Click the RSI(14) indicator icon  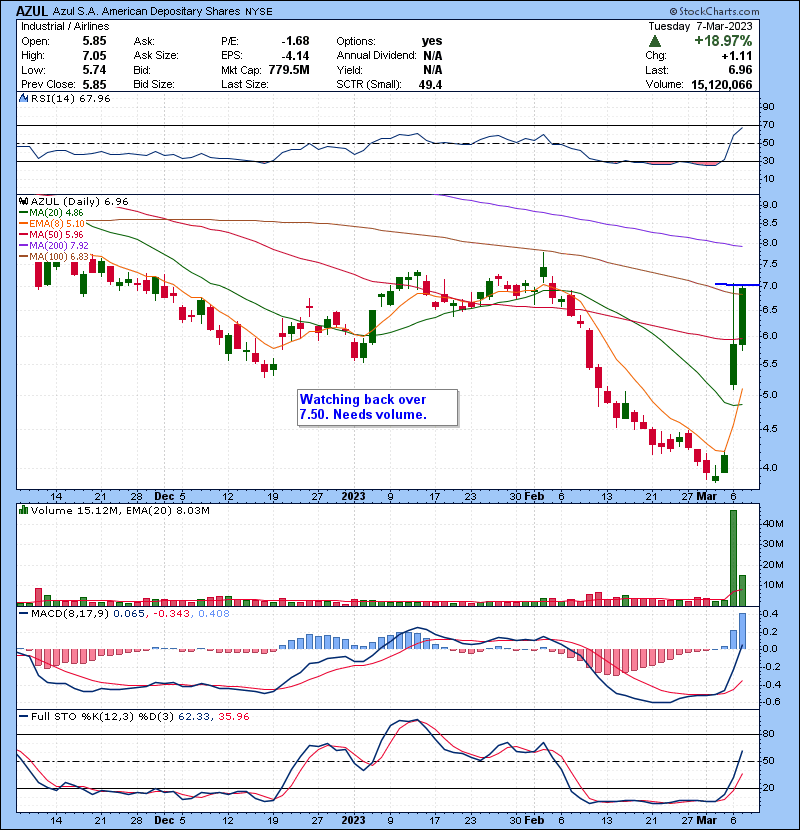tap(23, 98)
